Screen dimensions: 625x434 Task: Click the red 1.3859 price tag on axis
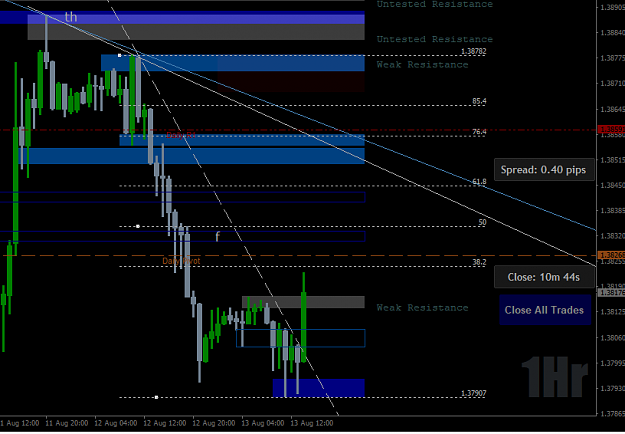click(611, 130)
